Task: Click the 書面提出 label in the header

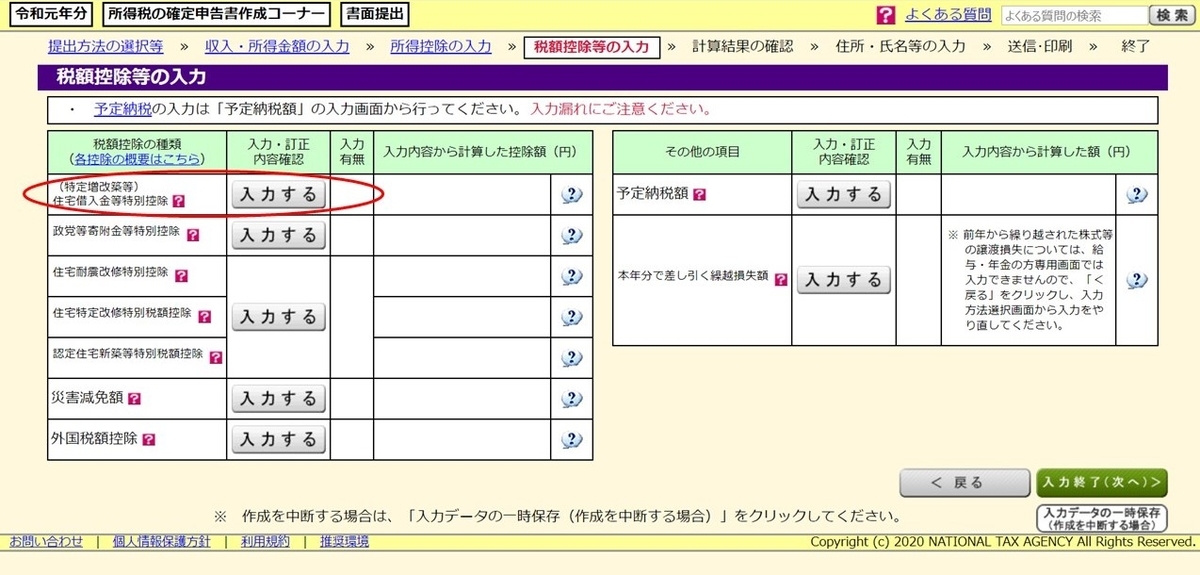Action: pyautogui.click(x=375, y=14)
